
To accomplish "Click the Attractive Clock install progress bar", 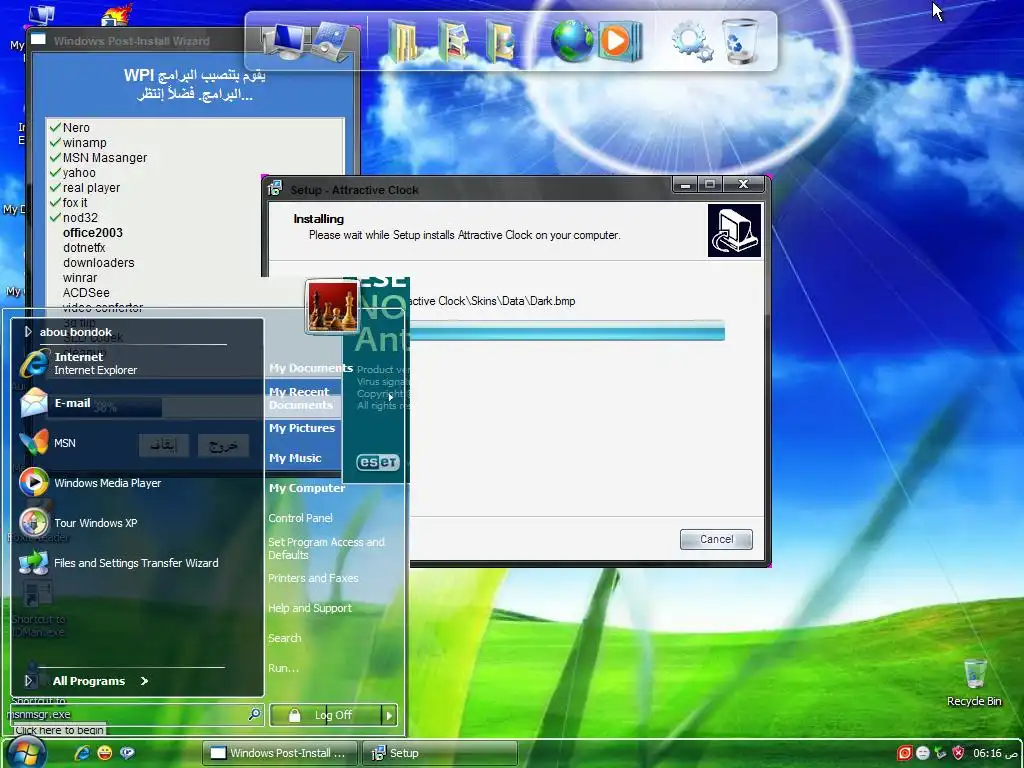I will [567, 331].
